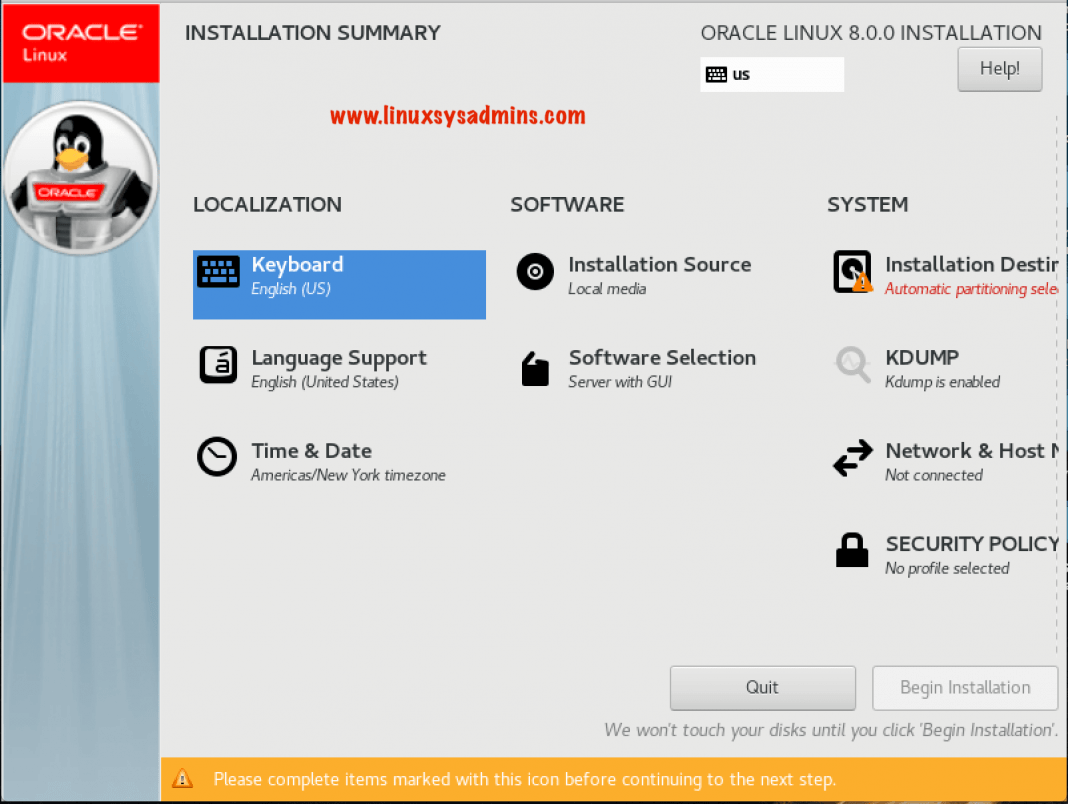
Task: Select the Time & Date 'Americas/New York timezone' entry
Action: tap(348, 475)
